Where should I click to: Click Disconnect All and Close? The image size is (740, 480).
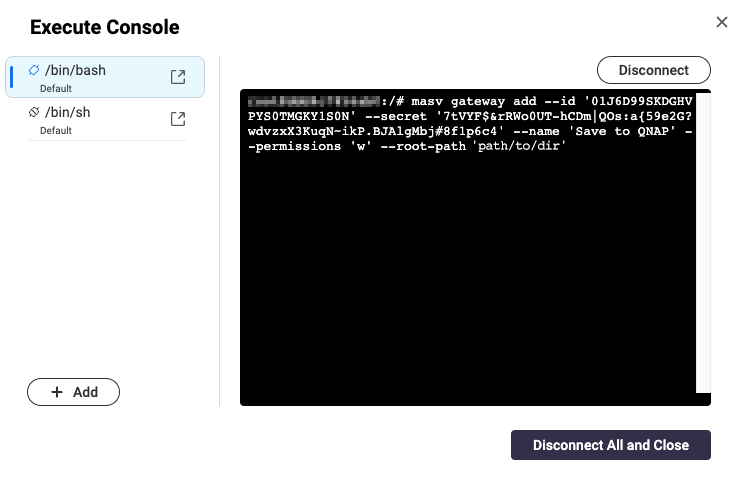coord(610,445)
